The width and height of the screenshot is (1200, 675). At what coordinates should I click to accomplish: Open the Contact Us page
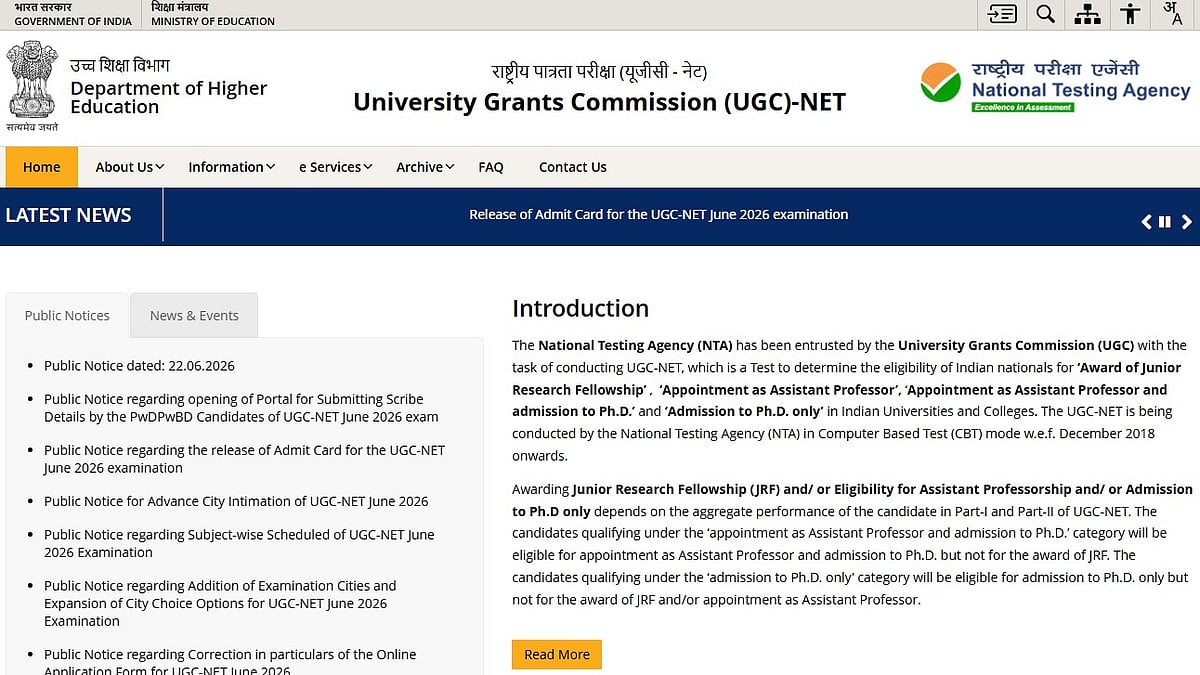tap(573, 167)
